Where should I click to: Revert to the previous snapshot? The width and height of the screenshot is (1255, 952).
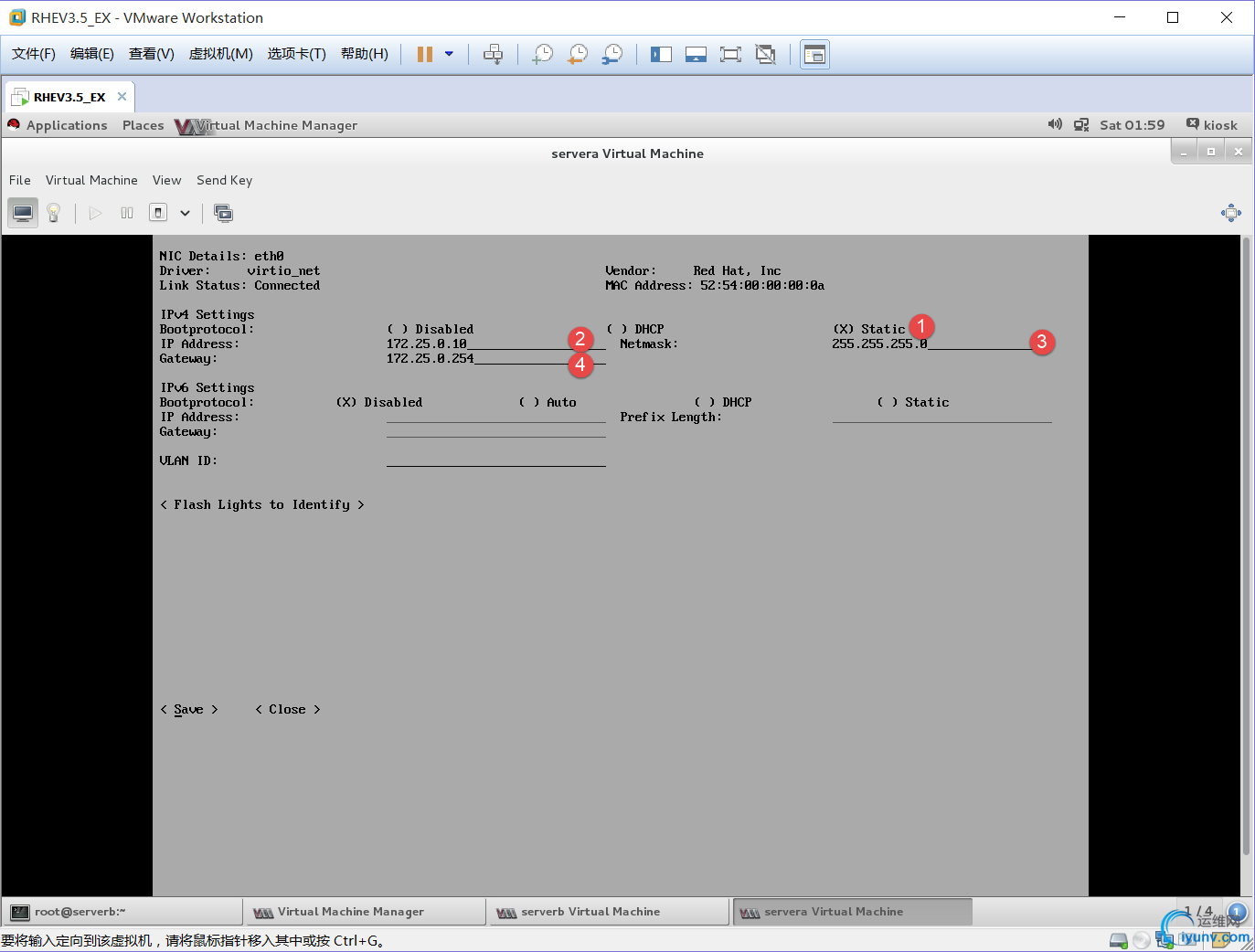click(x=578, y=54)
